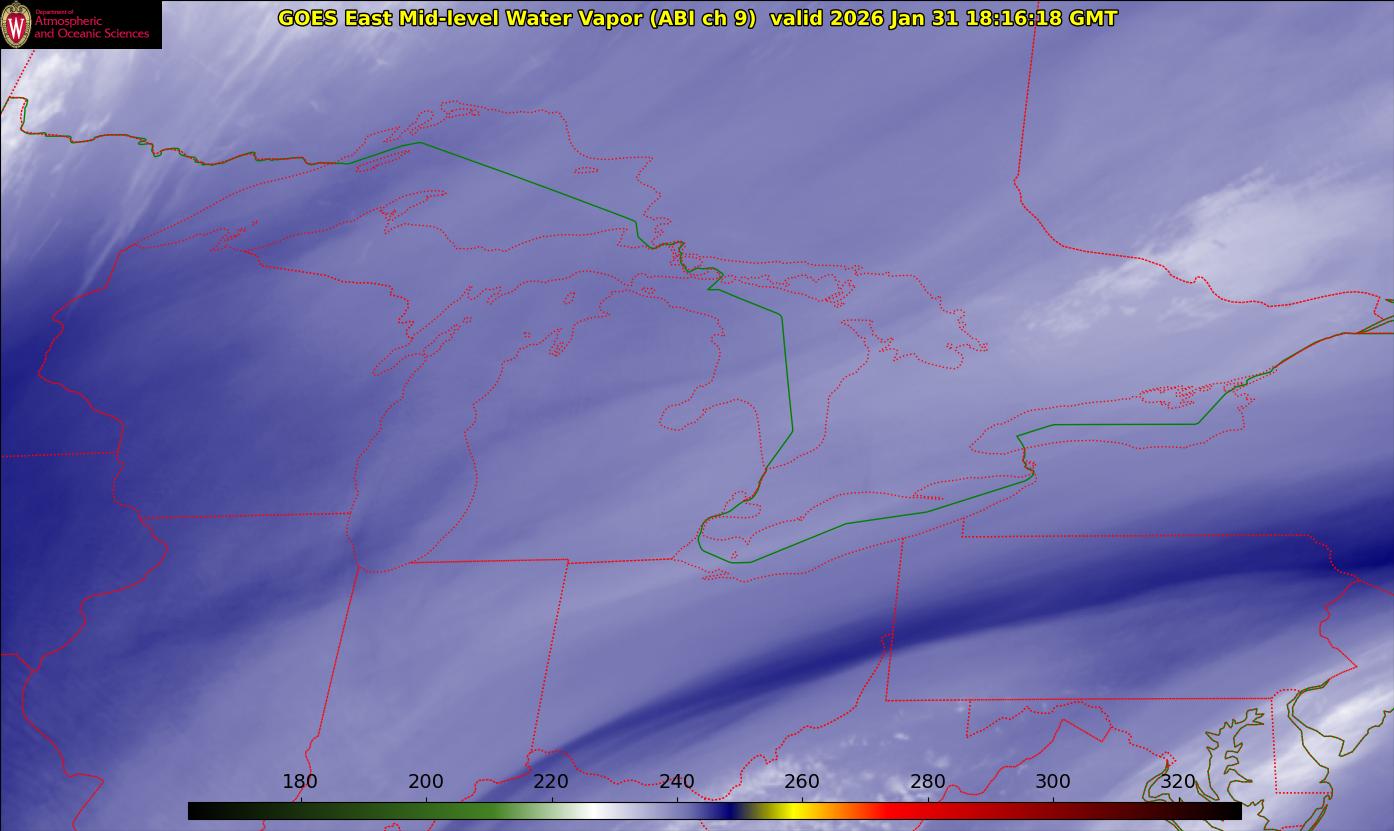Click the 280 colorbar tick label
Viewport: 1394px width, 831px height.
(x=928, y=781)
